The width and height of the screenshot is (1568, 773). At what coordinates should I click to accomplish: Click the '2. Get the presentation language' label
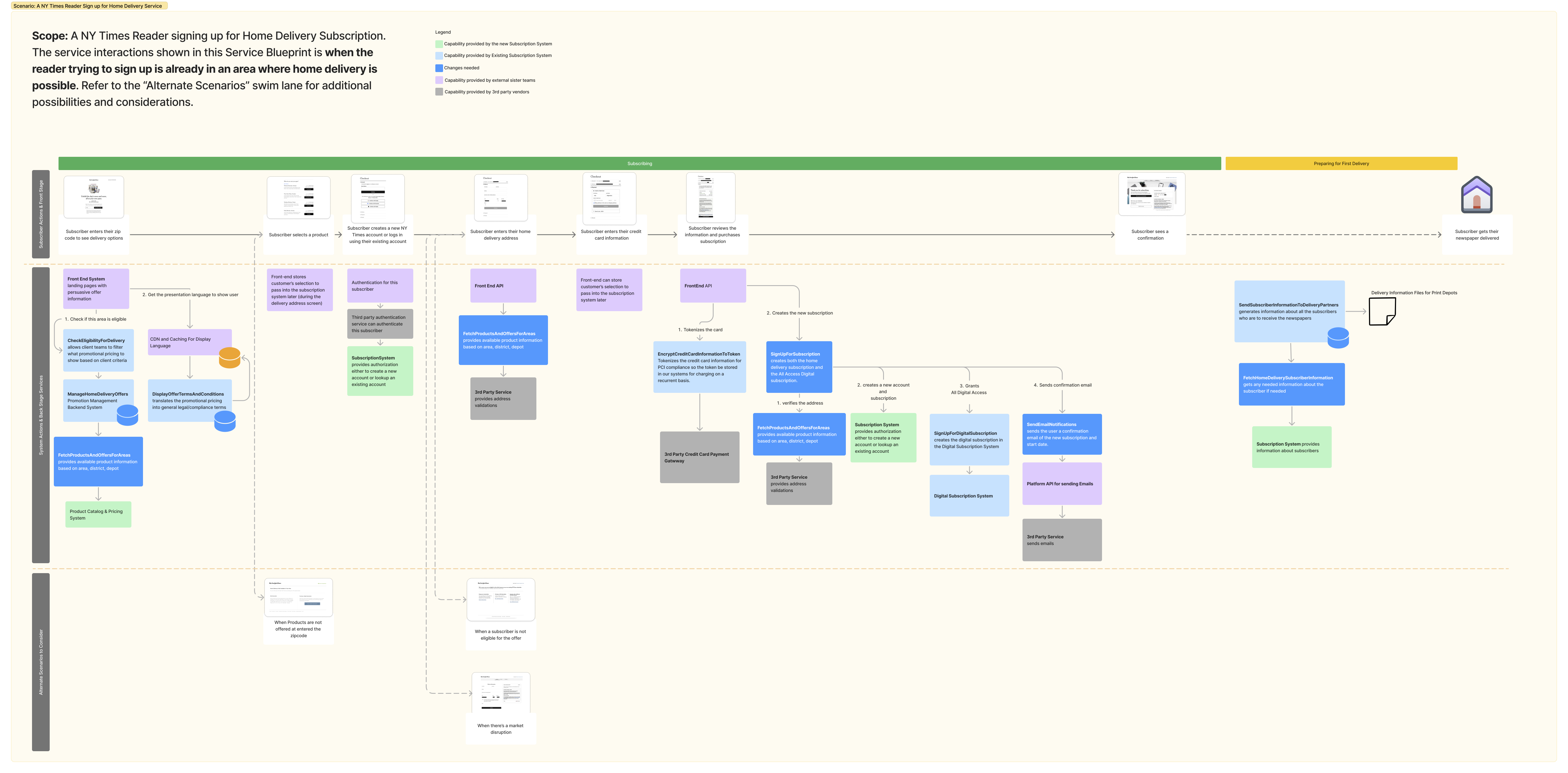[x=190, y=295]
